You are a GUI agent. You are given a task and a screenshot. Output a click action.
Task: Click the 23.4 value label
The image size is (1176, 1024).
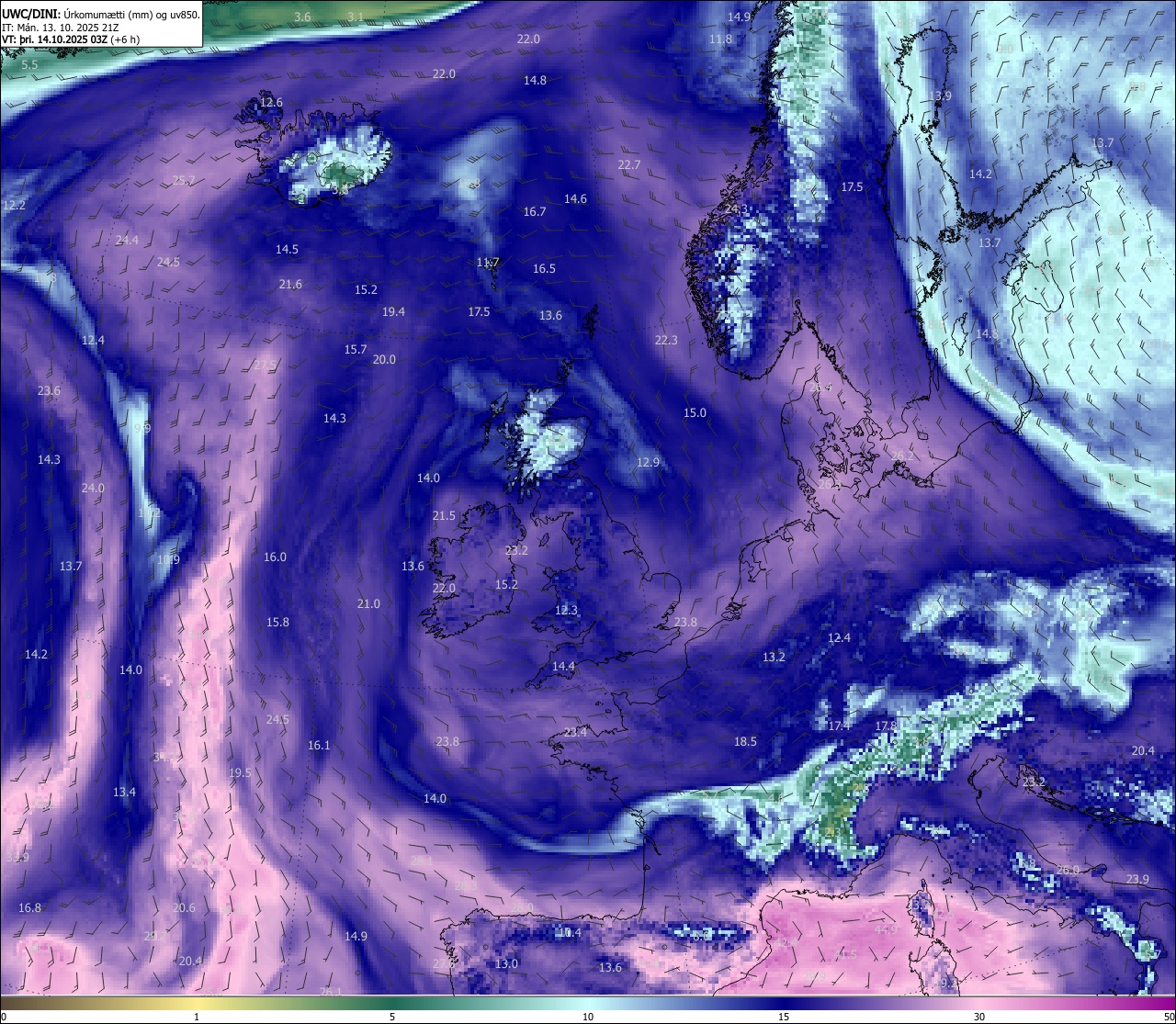[x=575, y=732]
